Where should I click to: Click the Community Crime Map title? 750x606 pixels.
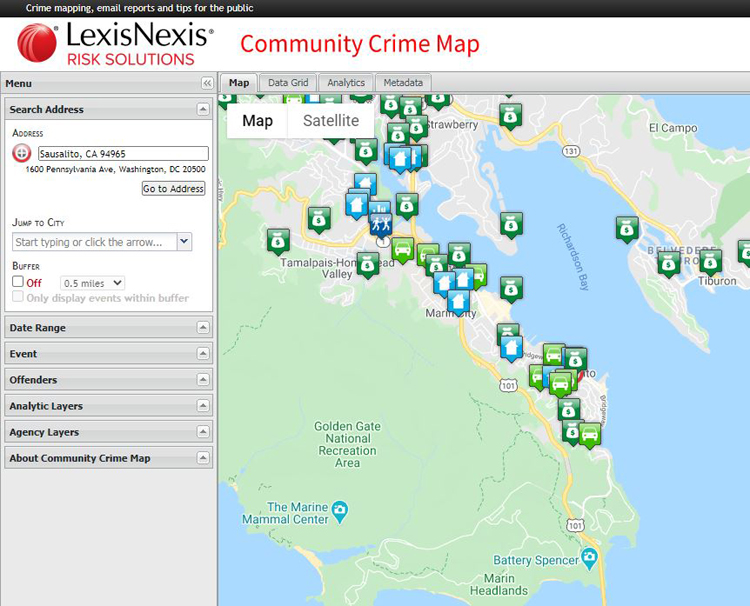(360, 44)
